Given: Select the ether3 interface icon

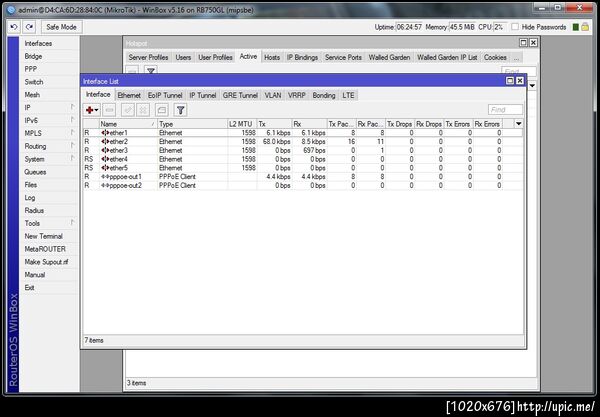Looking at the screenshot, I should pos(105,150).
